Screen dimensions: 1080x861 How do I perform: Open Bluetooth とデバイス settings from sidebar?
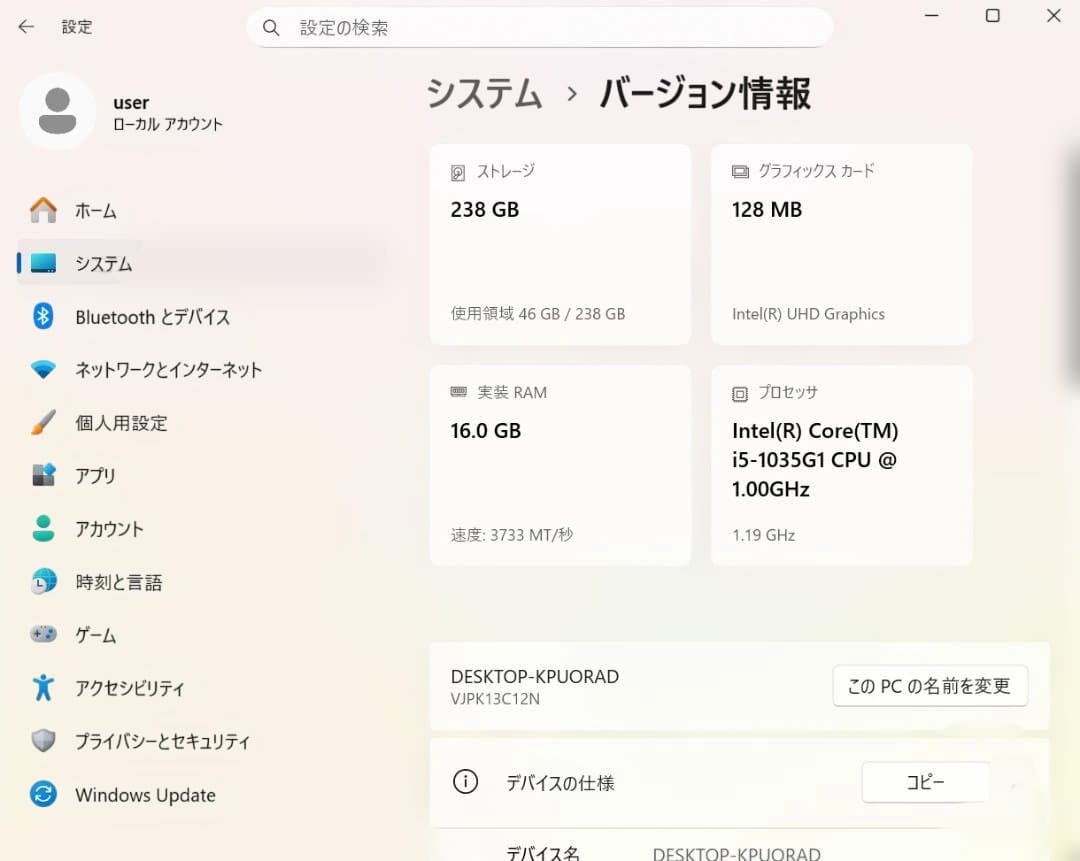(150, 317)
